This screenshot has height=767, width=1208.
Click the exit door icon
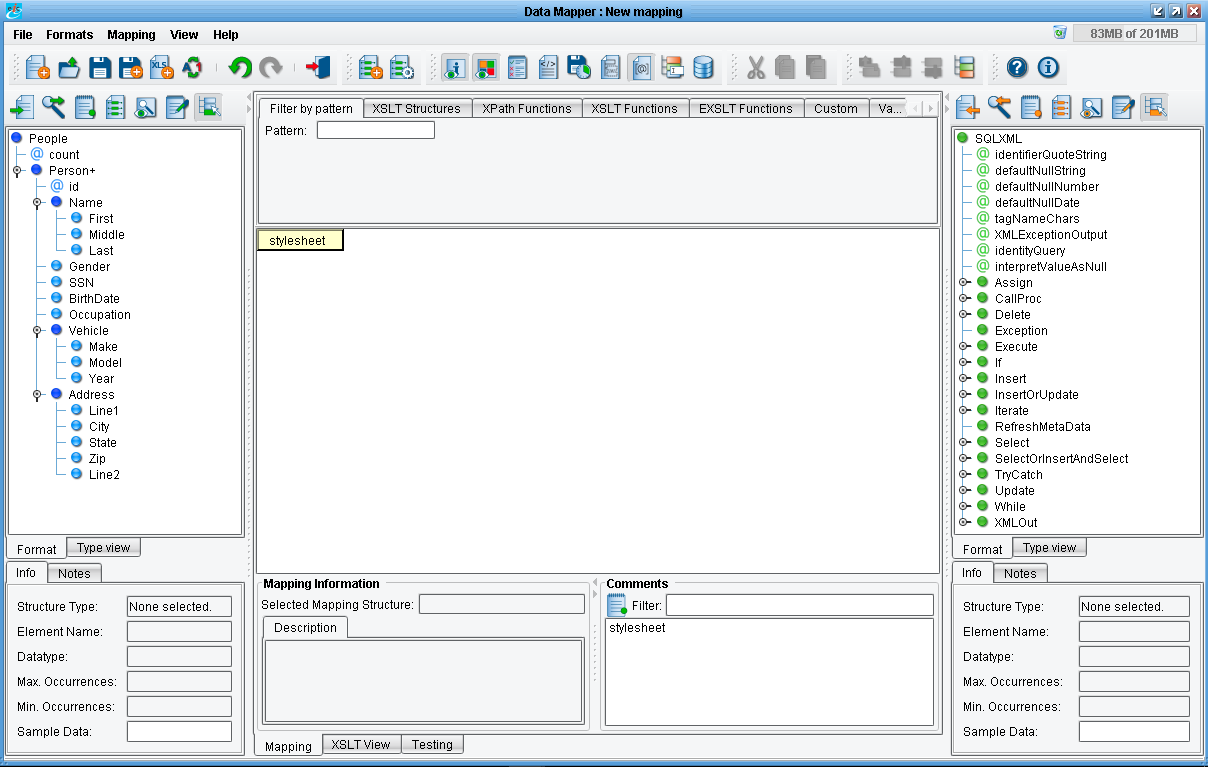pos(318,67)
